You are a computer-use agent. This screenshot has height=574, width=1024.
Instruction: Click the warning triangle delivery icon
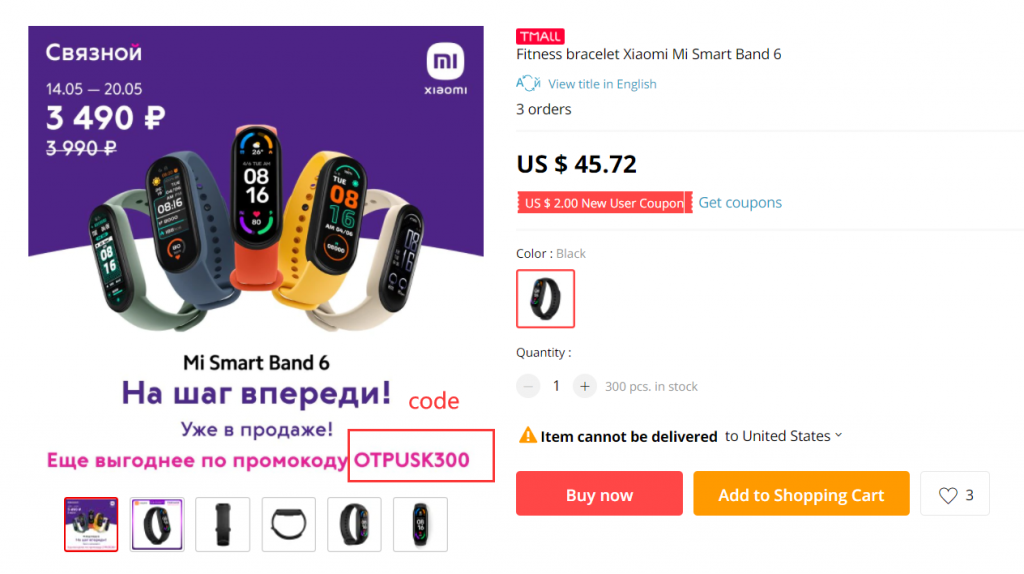click(527, 435)
